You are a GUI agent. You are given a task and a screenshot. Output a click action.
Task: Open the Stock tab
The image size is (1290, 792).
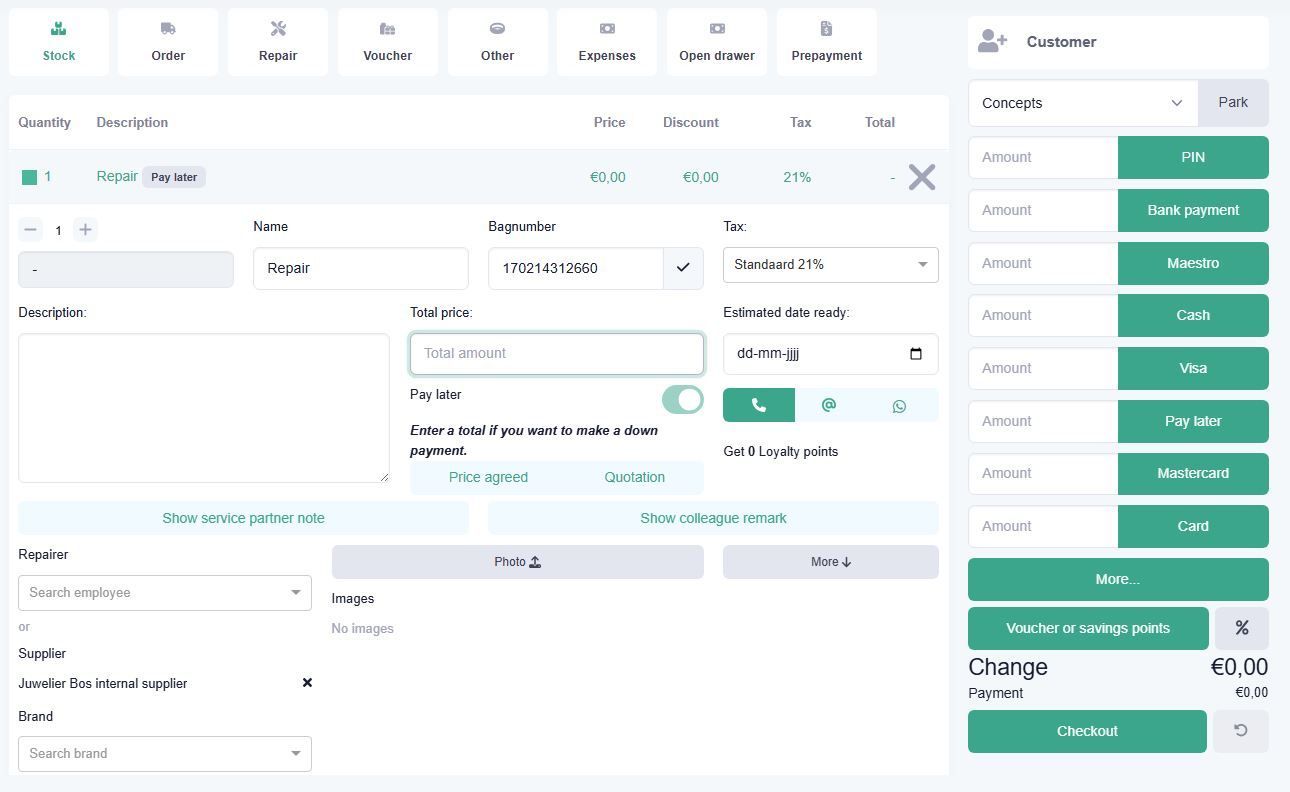59,42
